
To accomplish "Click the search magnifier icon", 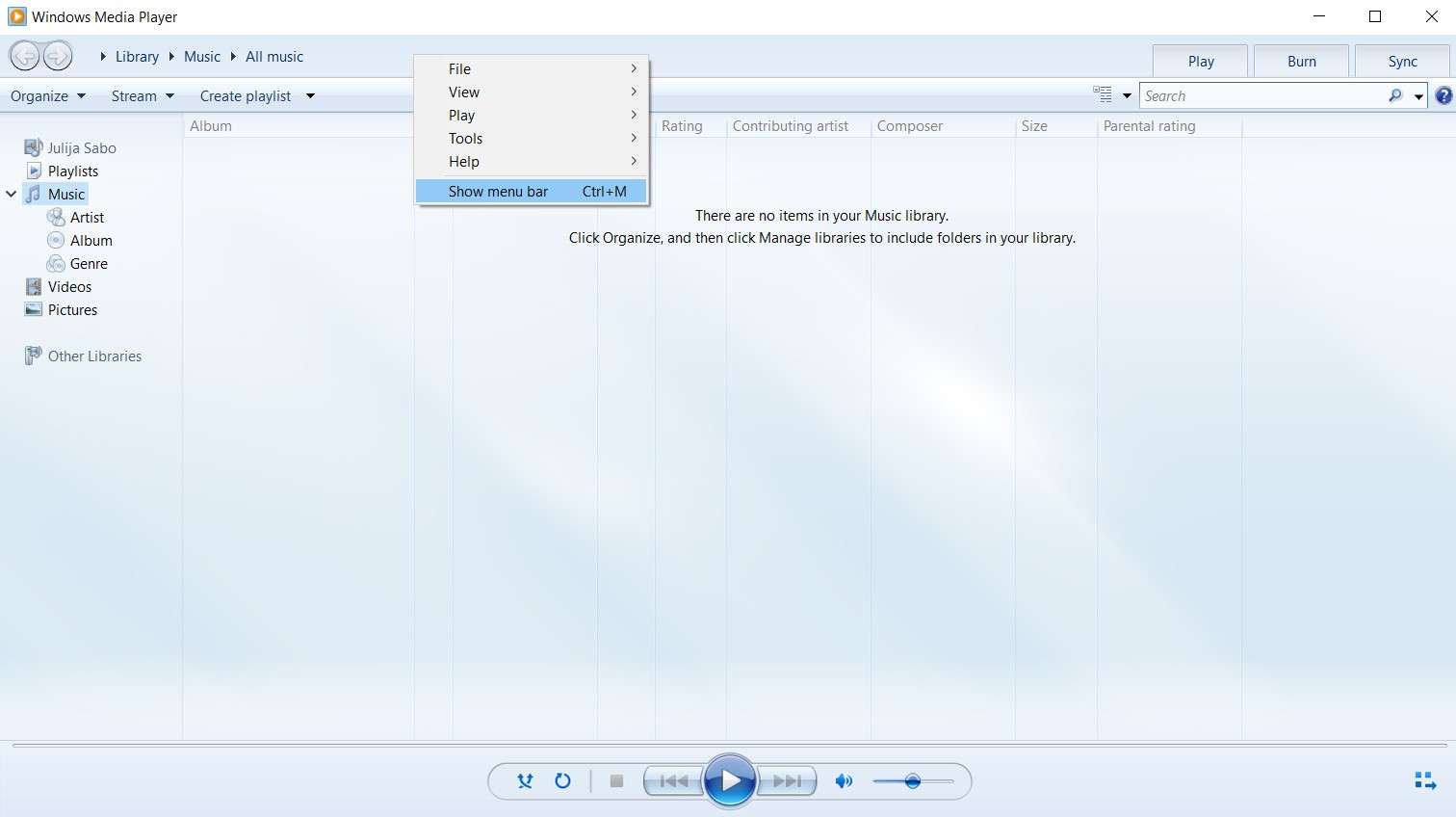I will [1395, 95].
